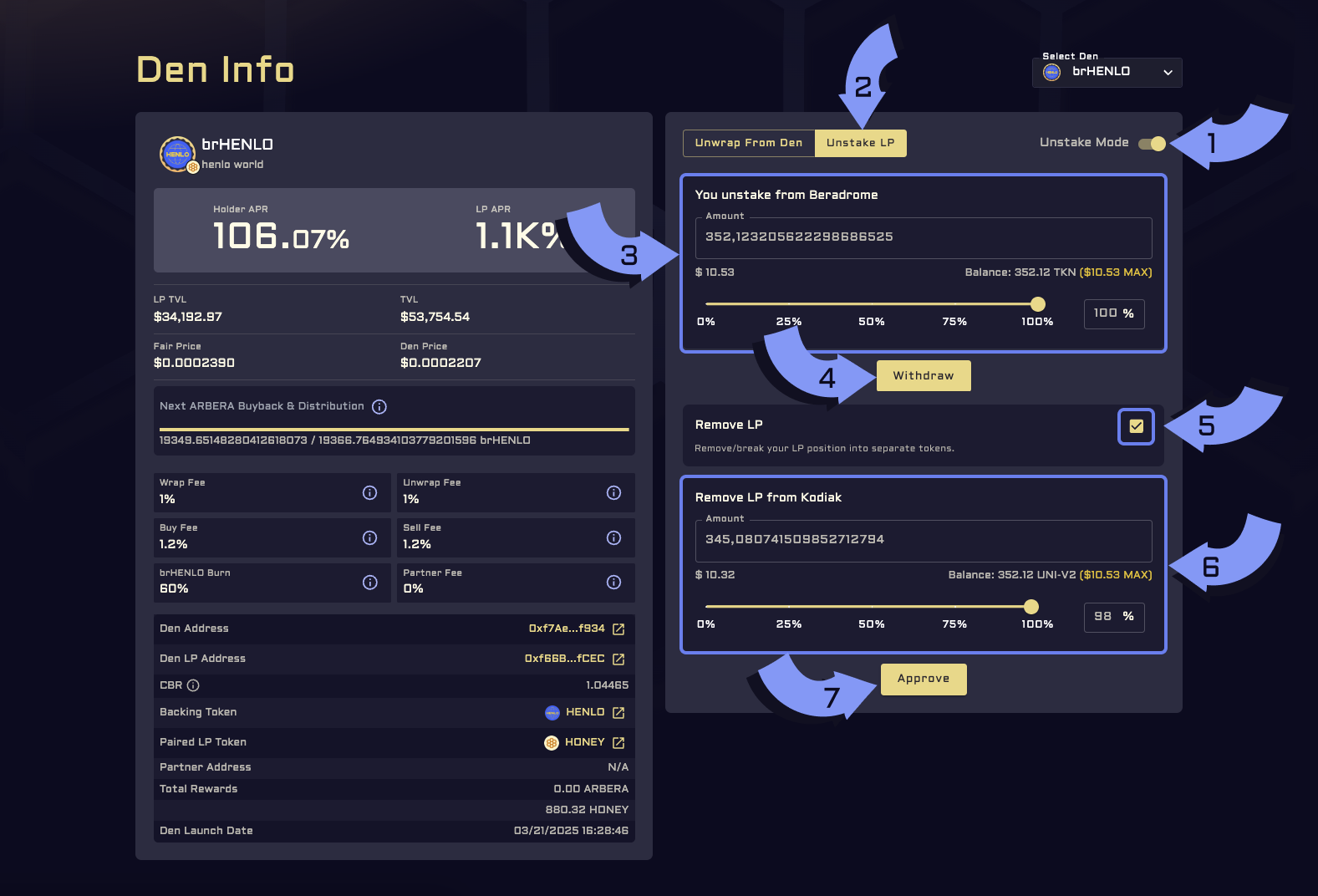Screen dimensions: 1318x896
Task: Open HONEY paired token external link icon
Action: (x=618, y=742)
